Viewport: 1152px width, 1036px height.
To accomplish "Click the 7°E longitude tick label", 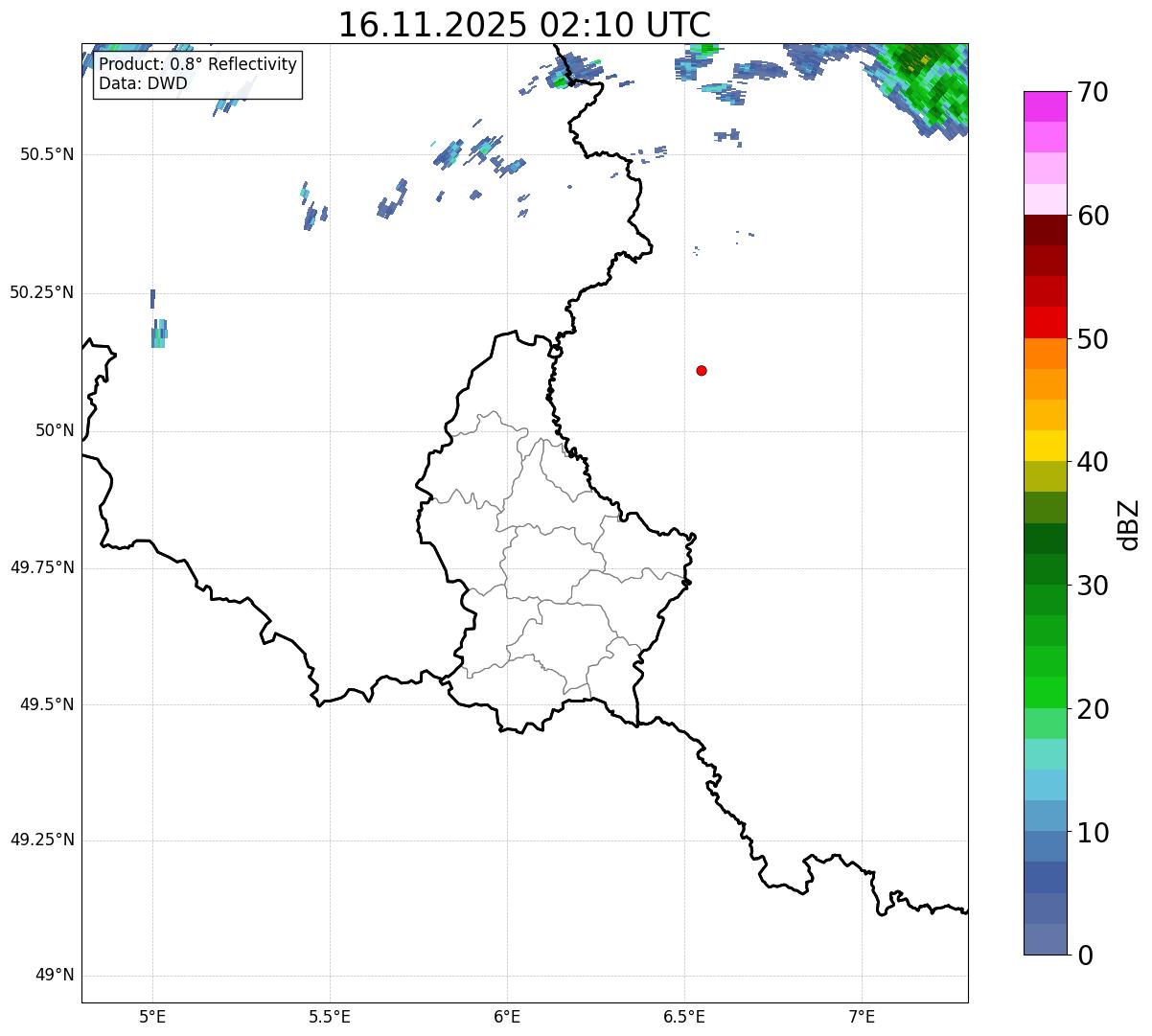I will [x=862, y=1016].
